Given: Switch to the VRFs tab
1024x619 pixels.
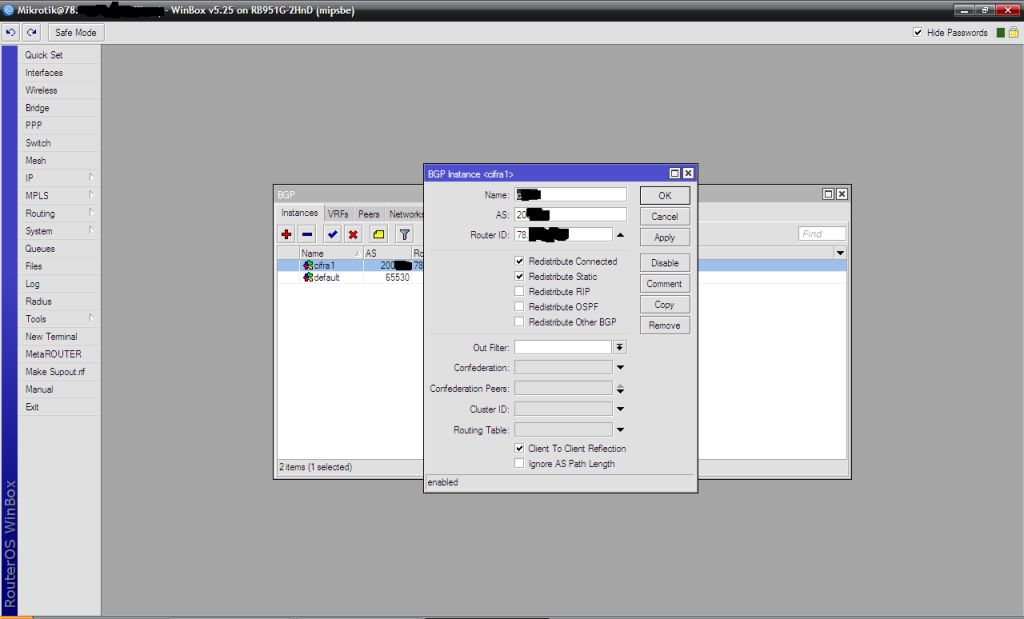Looking at the screenshot, I should coord(338,214).
